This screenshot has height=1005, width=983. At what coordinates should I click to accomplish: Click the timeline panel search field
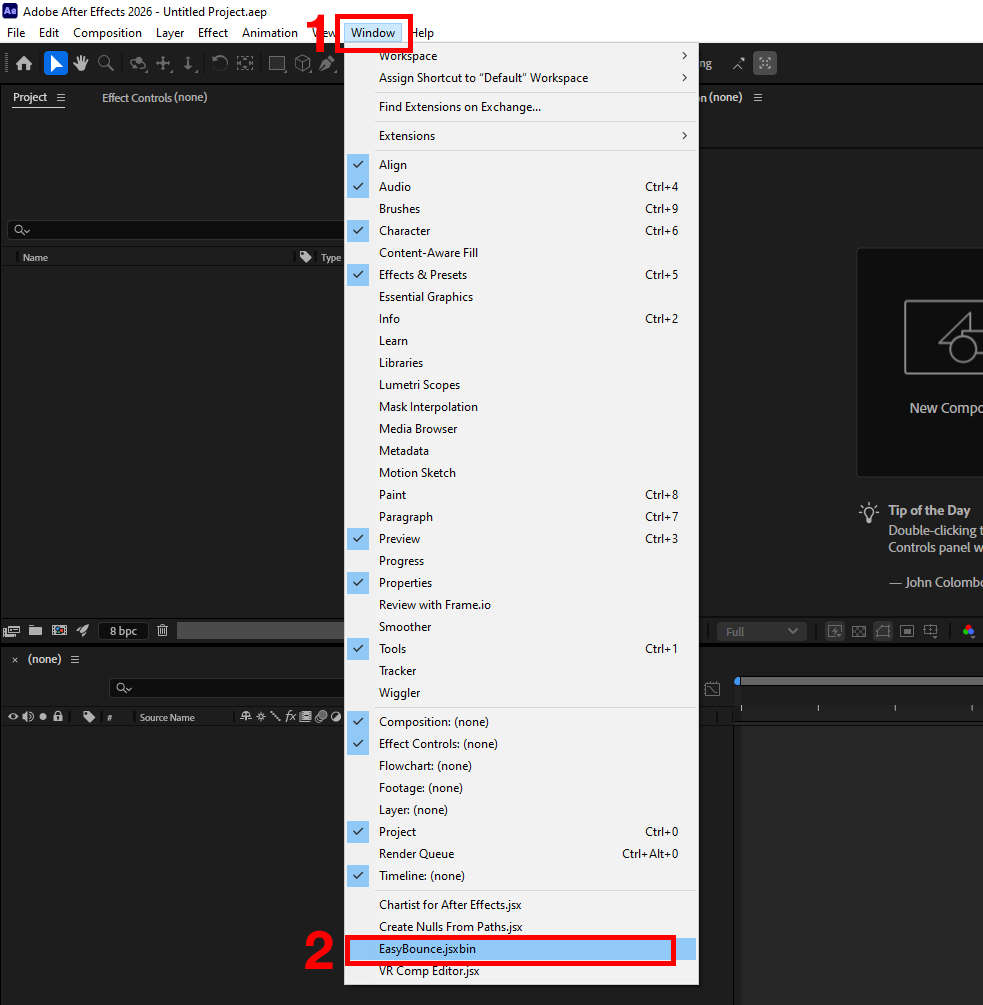coord(227,688)
